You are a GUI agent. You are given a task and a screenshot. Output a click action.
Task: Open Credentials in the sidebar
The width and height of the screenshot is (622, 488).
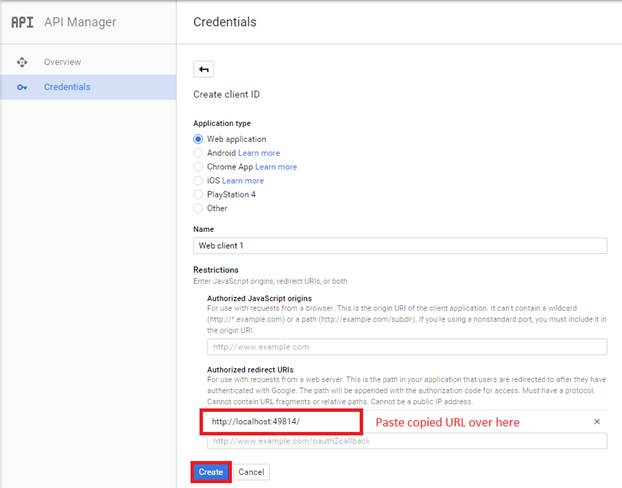point(67,87)
